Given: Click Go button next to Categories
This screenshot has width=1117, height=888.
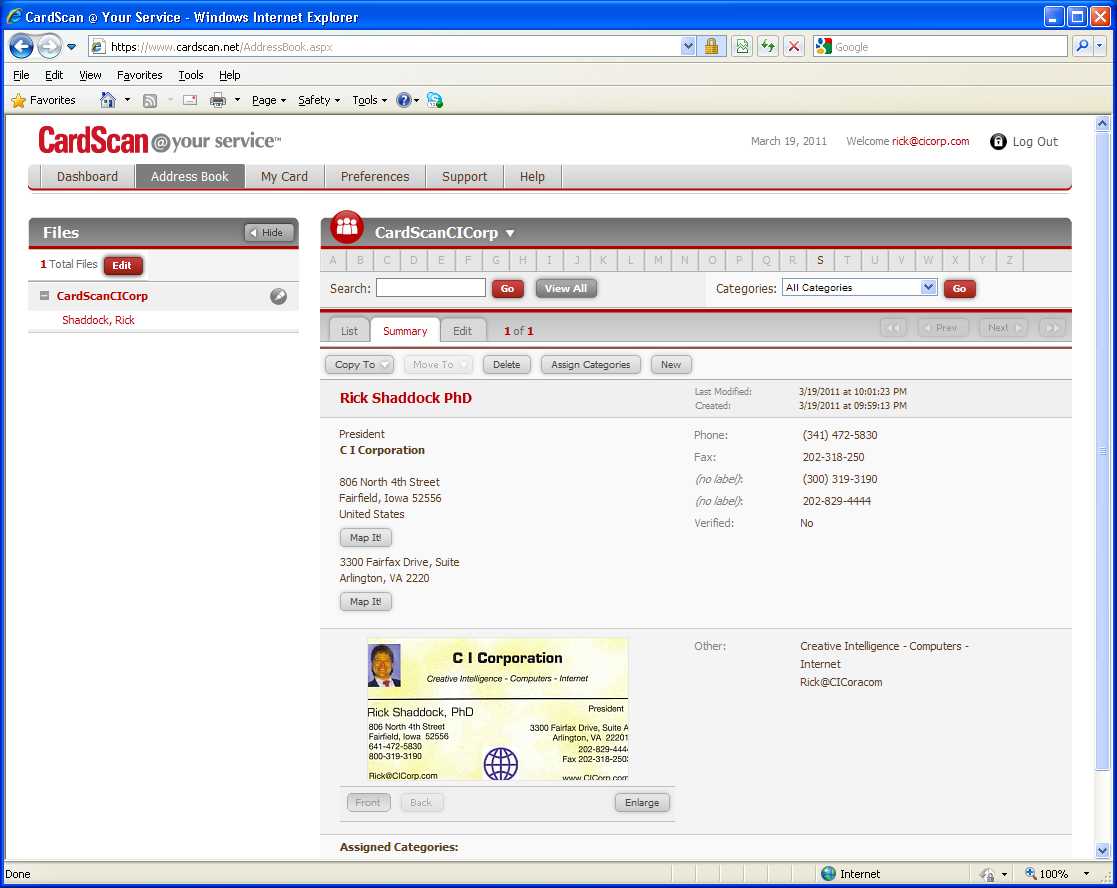Looking at the screenshot, I should point(960,288).
